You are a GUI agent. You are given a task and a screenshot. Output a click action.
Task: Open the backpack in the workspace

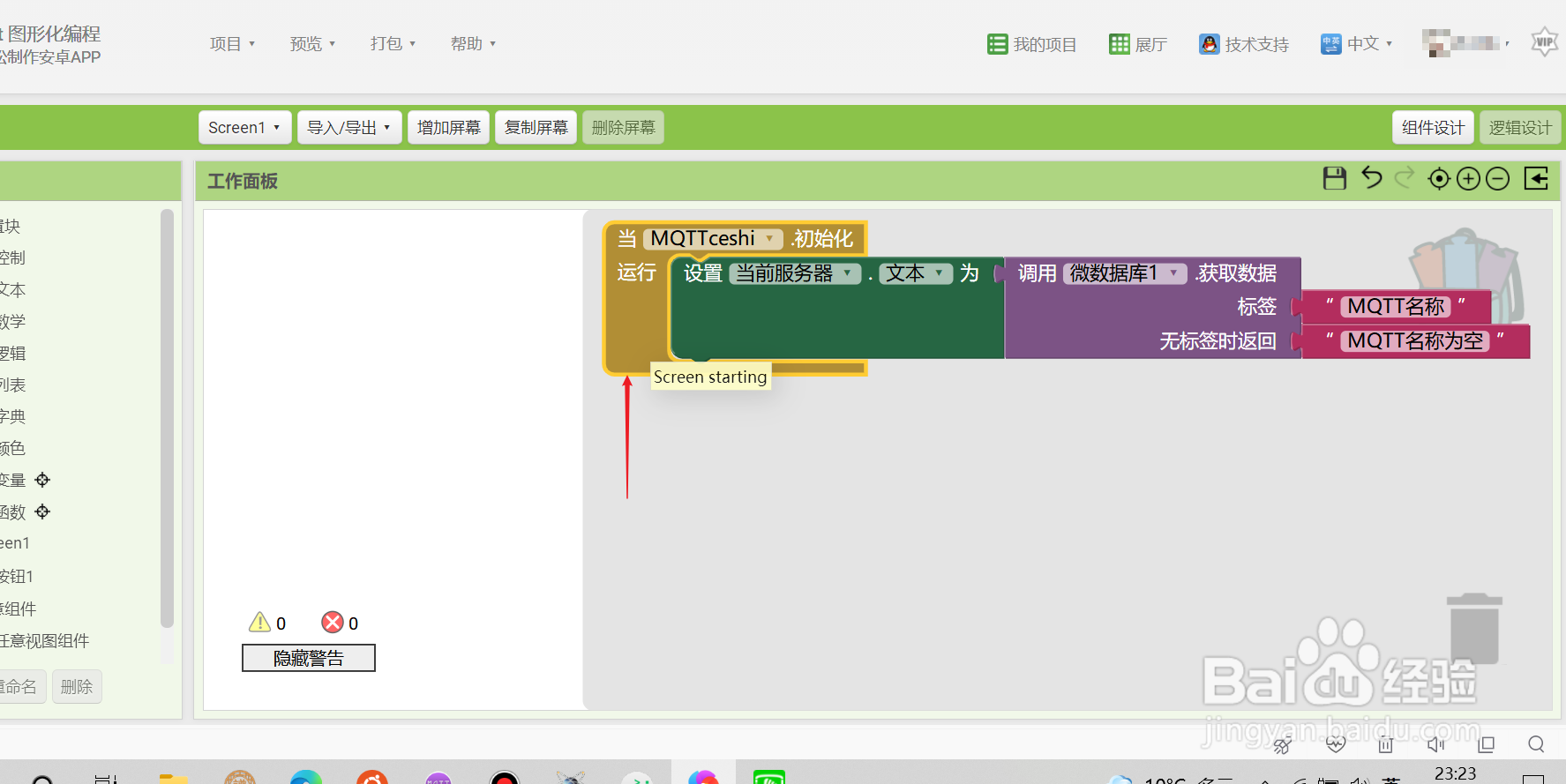1467,276
